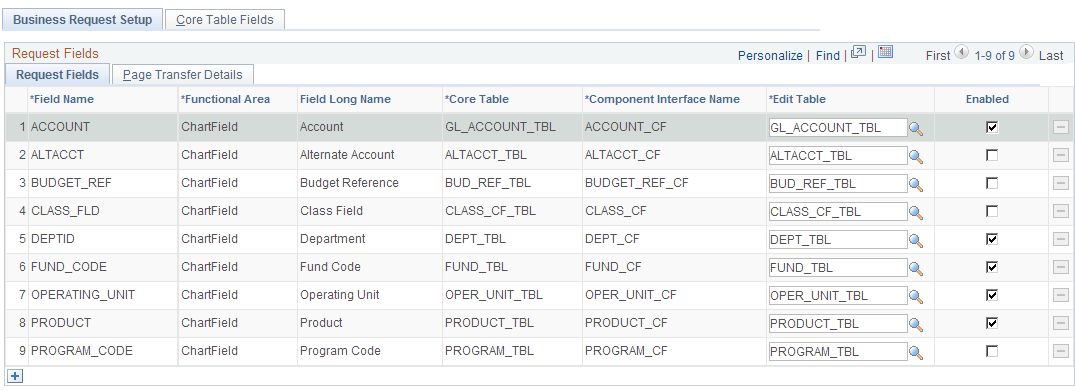Open lookup for DEPT_TBL edit table
1075x391 pixels.
(916, 240)
